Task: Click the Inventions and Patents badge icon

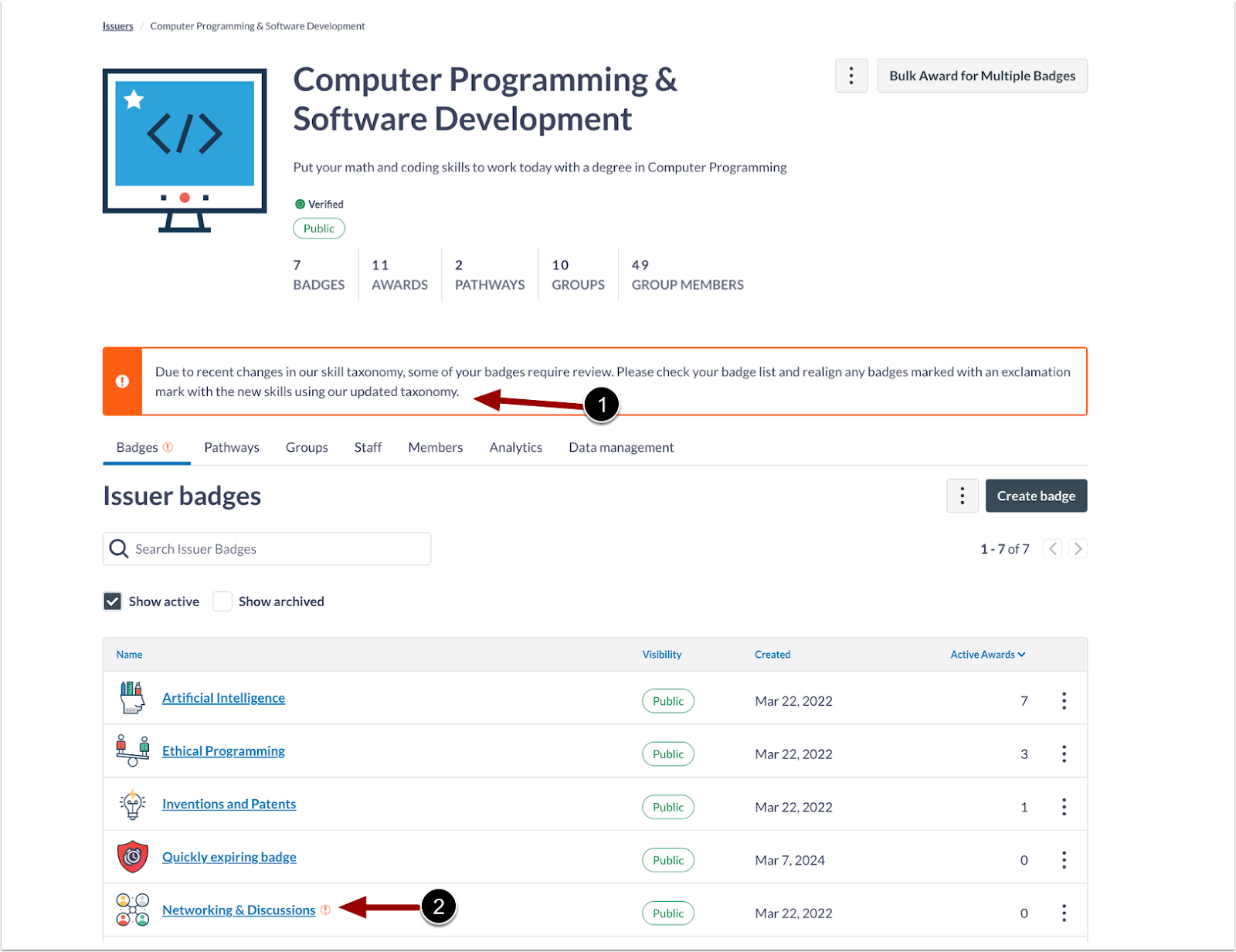Action: click(x=132, y=805)
